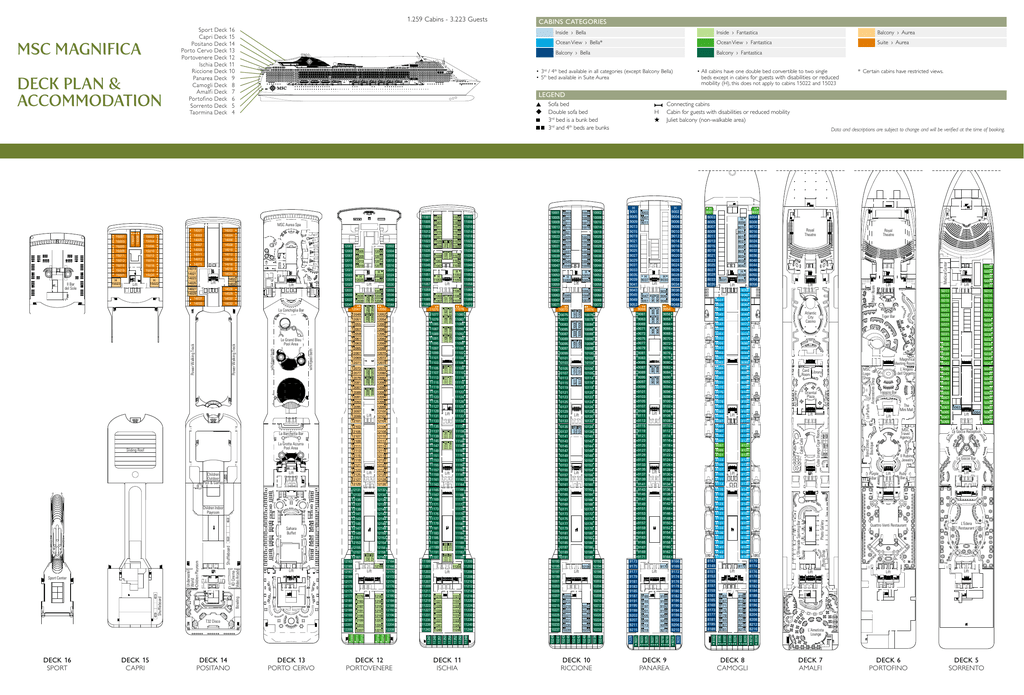1024x695 pixels.
Task: Click '5th bed available in Suite Aurea' note
Action: tap(573, 78)
